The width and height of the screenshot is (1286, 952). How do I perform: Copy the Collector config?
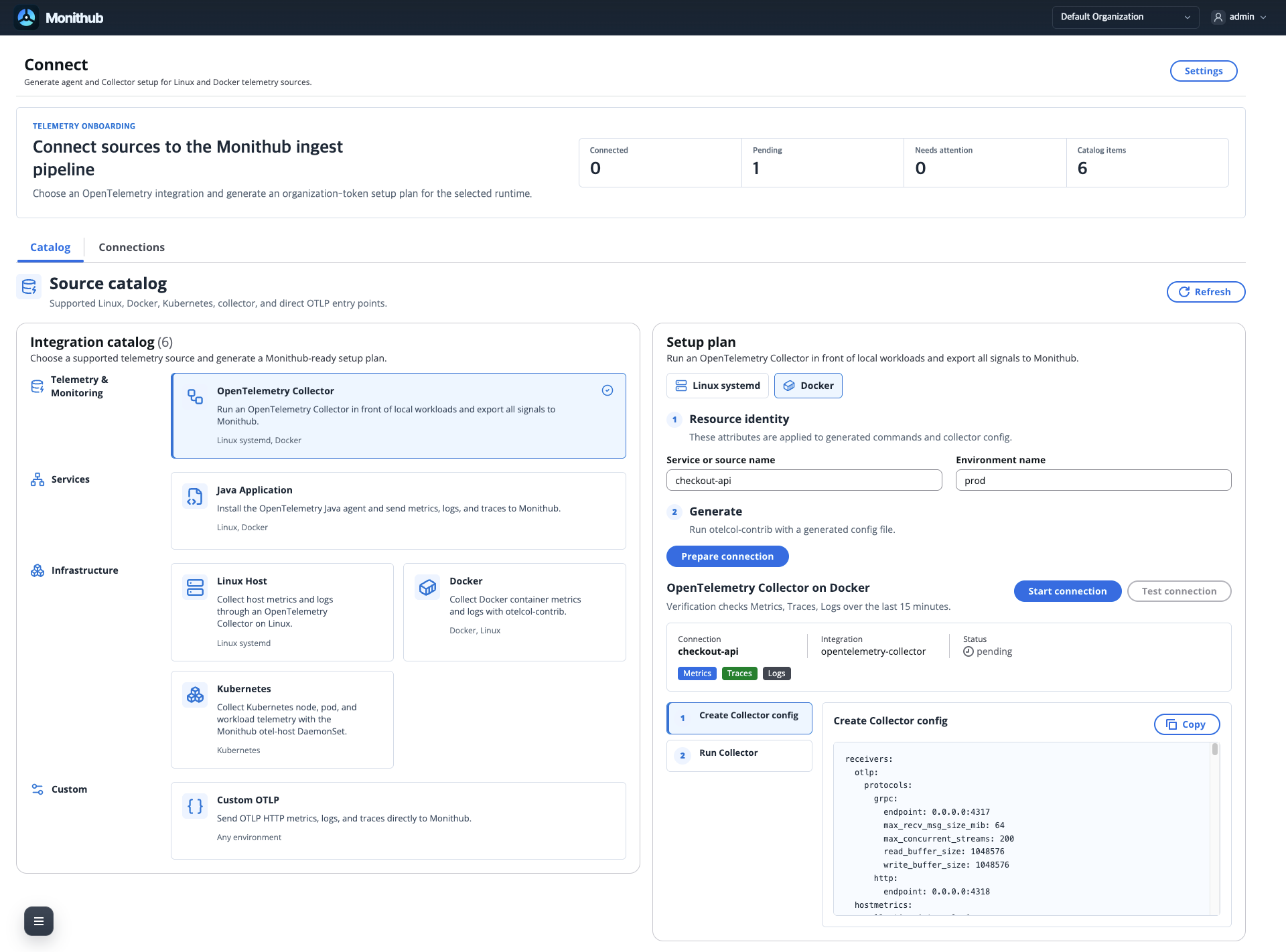pyautogui.click(x=1187, y=724)
